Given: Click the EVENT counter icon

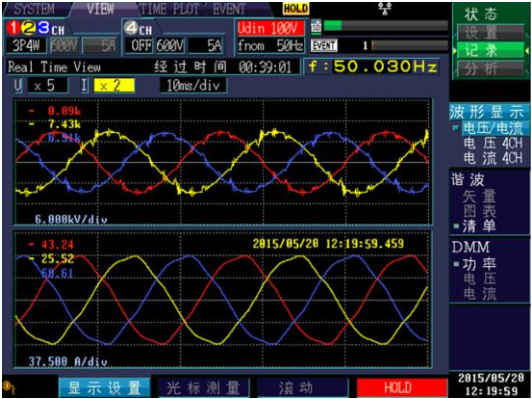Looking at the screenshot, I should 324,45.
